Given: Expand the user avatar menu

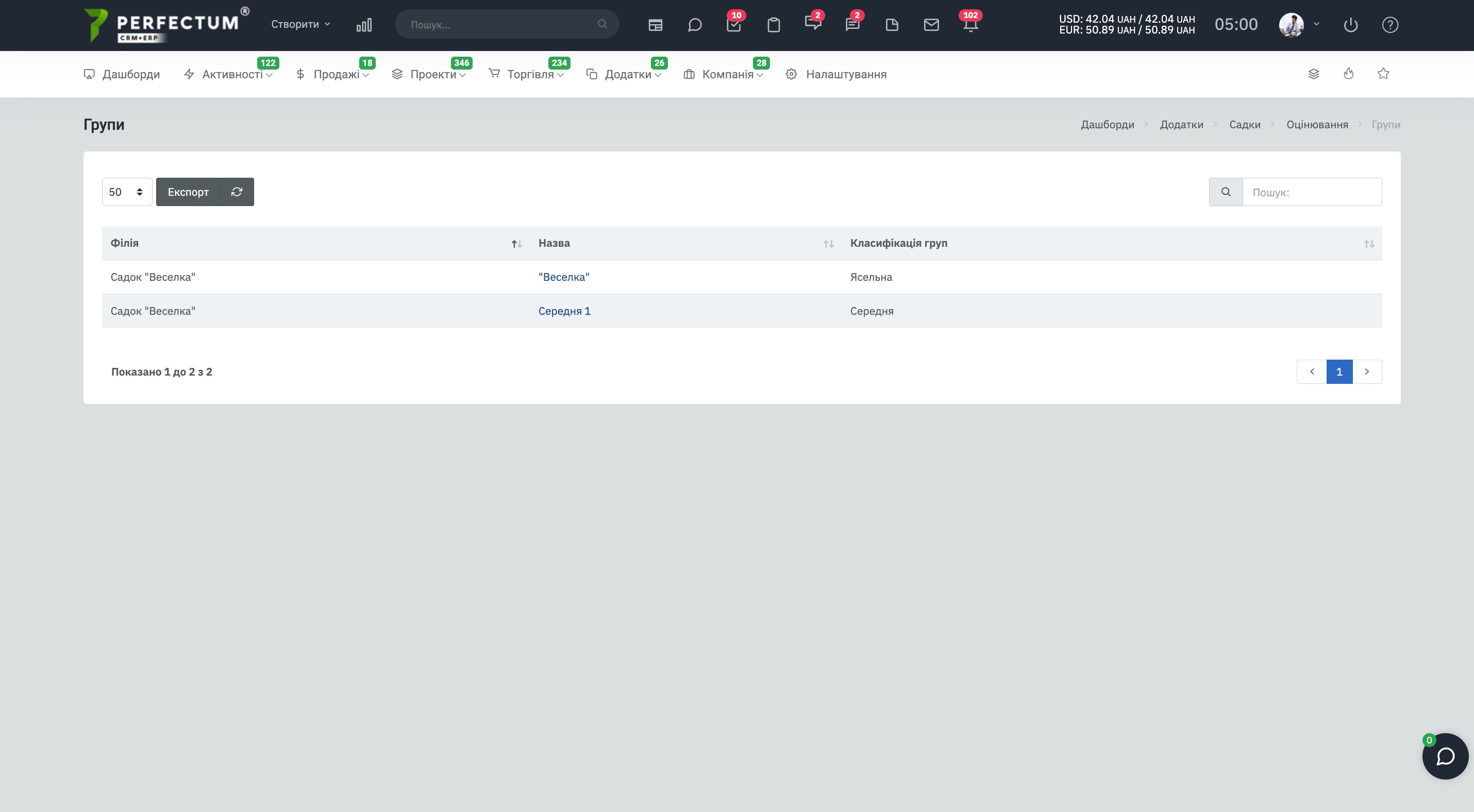Looking at the screenshot, I should point(1299,25).
